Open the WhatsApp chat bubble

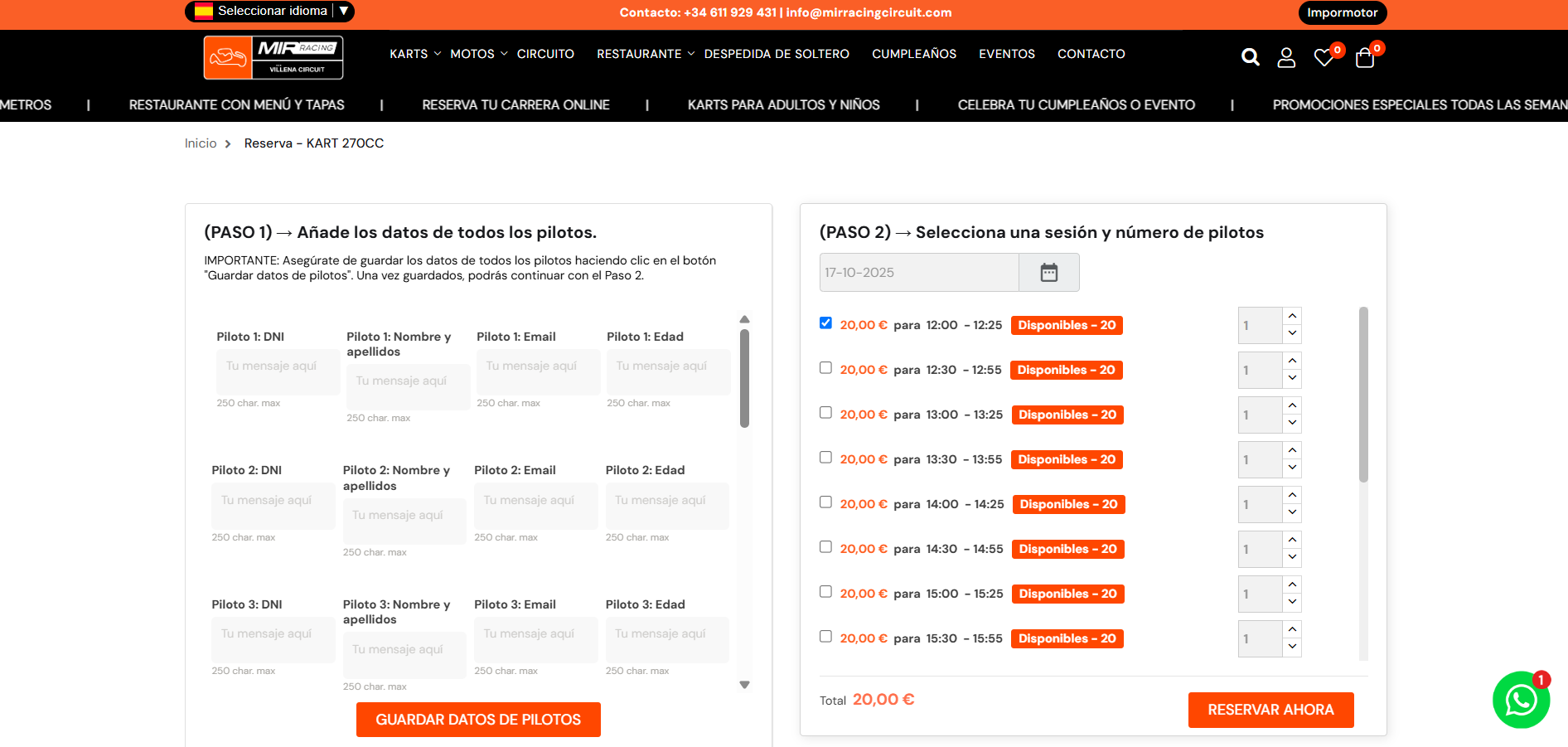(1521, 700)
